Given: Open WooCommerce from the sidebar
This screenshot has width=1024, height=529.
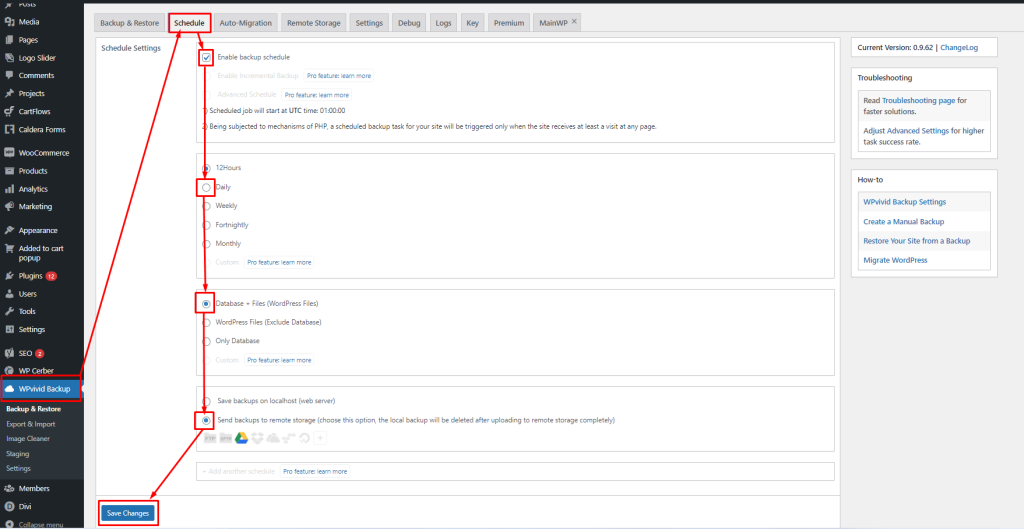Looking at the screenshot, I should click(44, 153).
